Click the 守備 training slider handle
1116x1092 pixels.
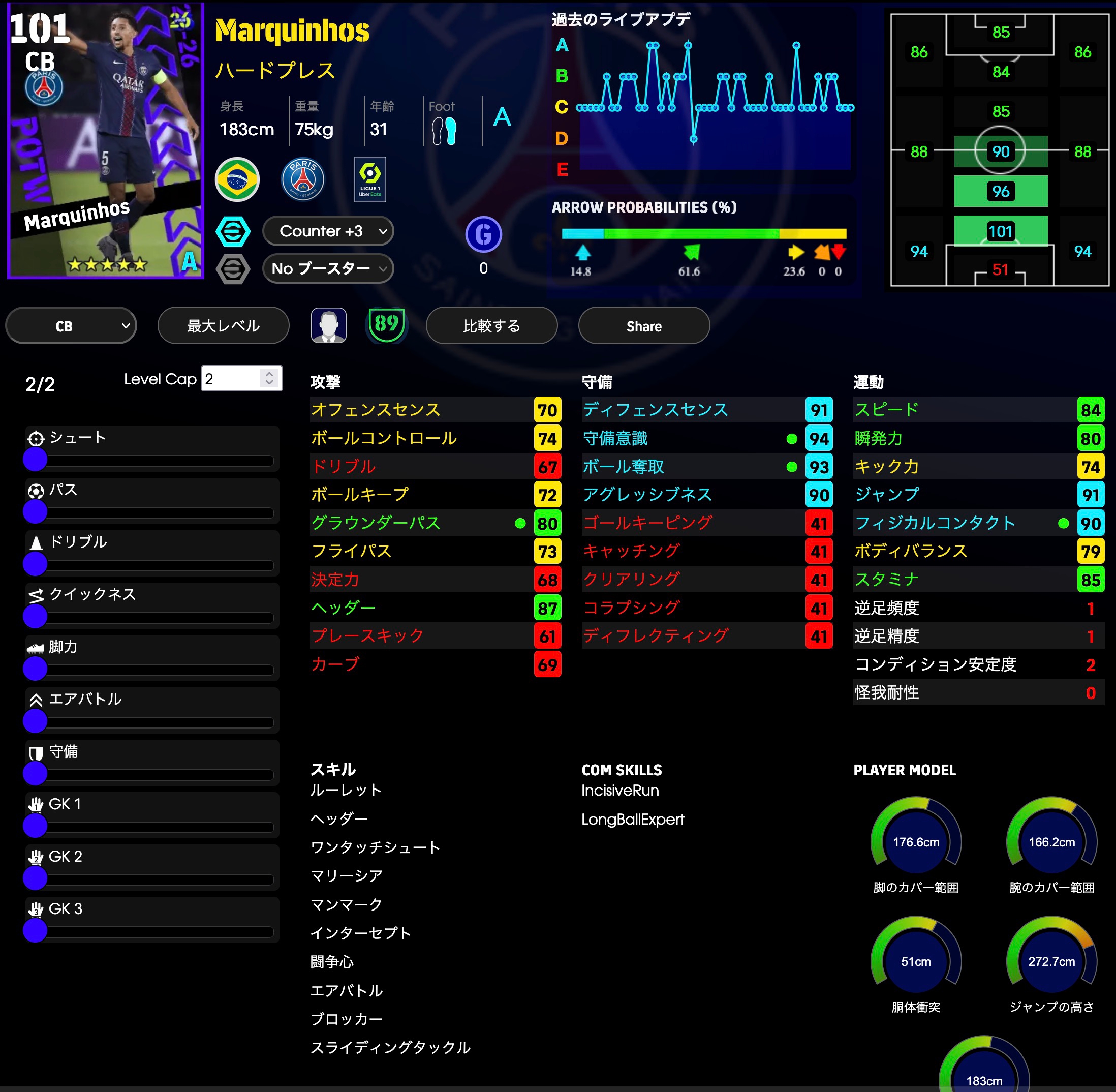coord(35,773)
